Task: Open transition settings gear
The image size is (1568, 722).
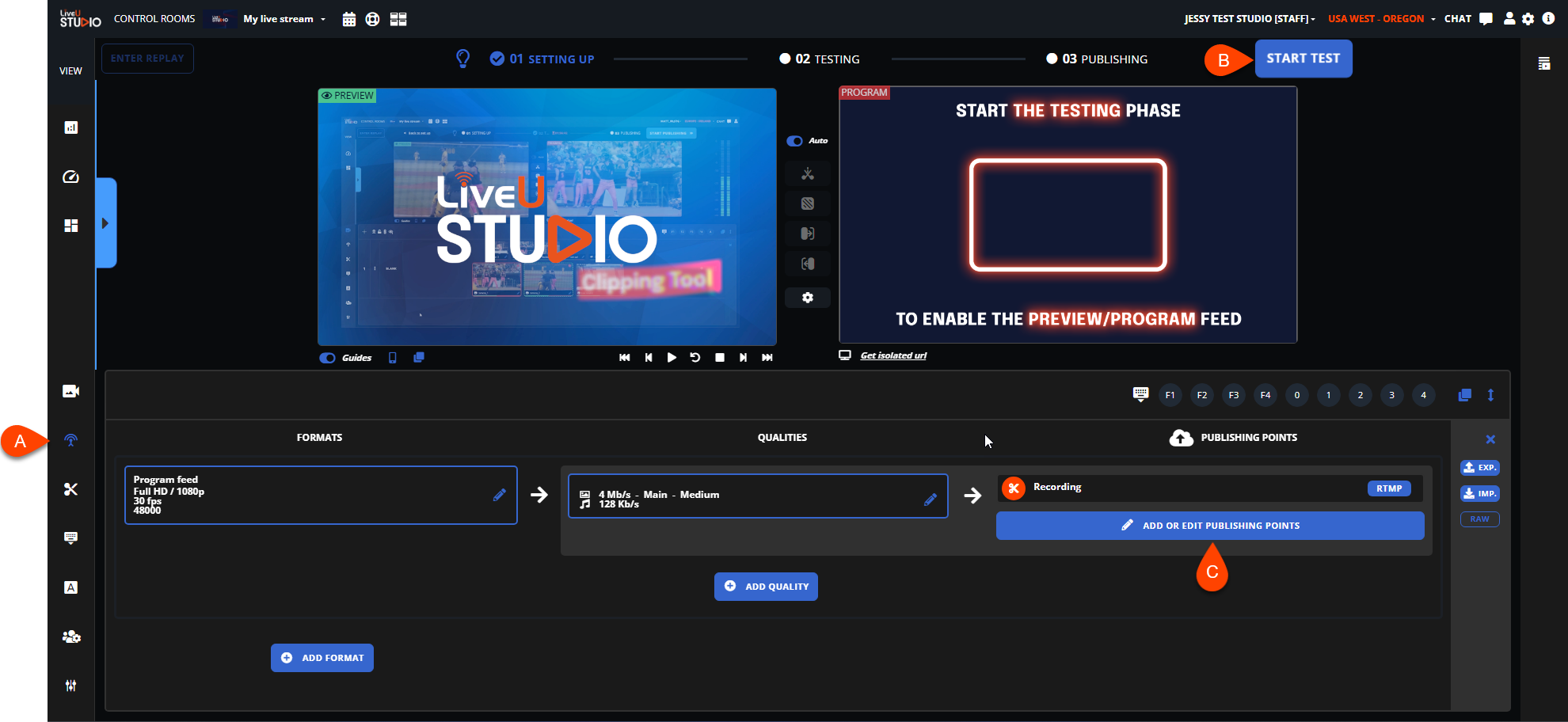Action: [x=808, y=298]
